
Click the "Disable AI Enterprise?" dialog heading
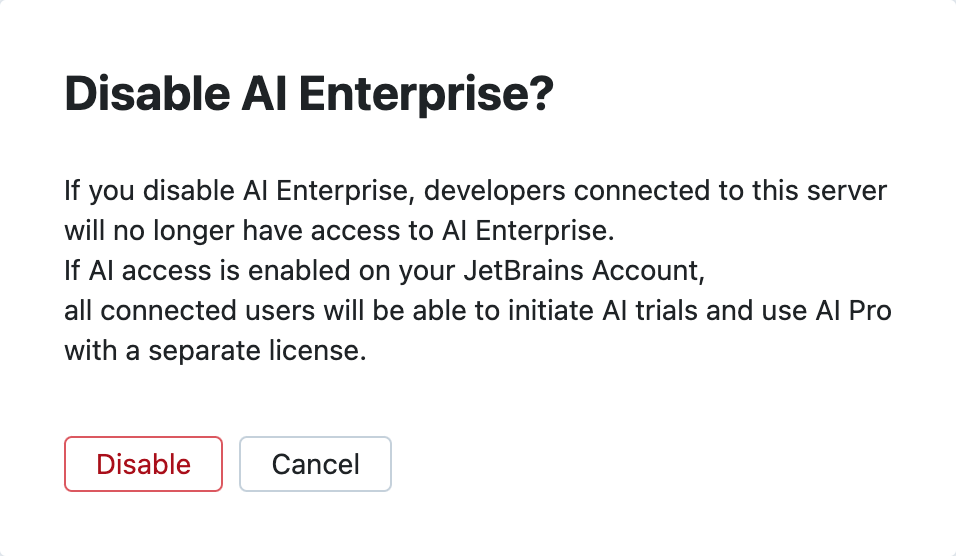click(x=309, y=97)
